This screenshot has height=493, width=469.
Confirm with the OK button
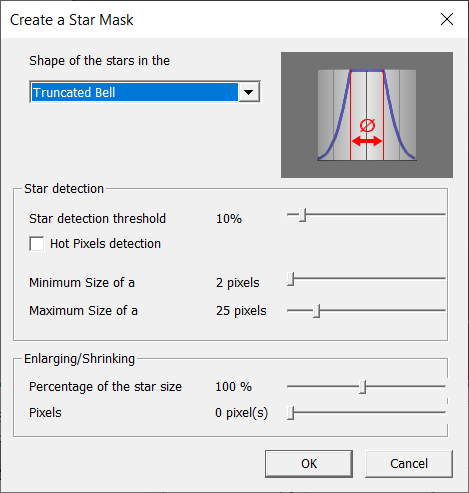coord(309,464)
